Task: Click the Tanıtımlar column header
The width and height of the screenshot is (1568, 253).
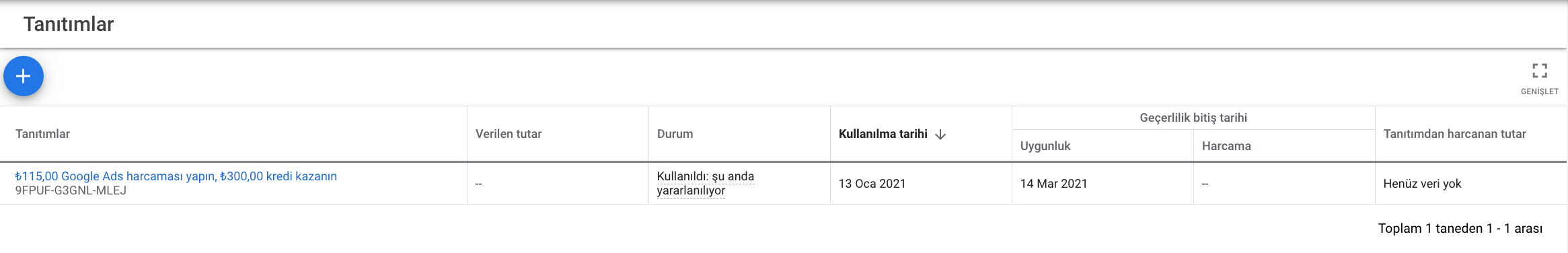Action: (x=42, y=134)
